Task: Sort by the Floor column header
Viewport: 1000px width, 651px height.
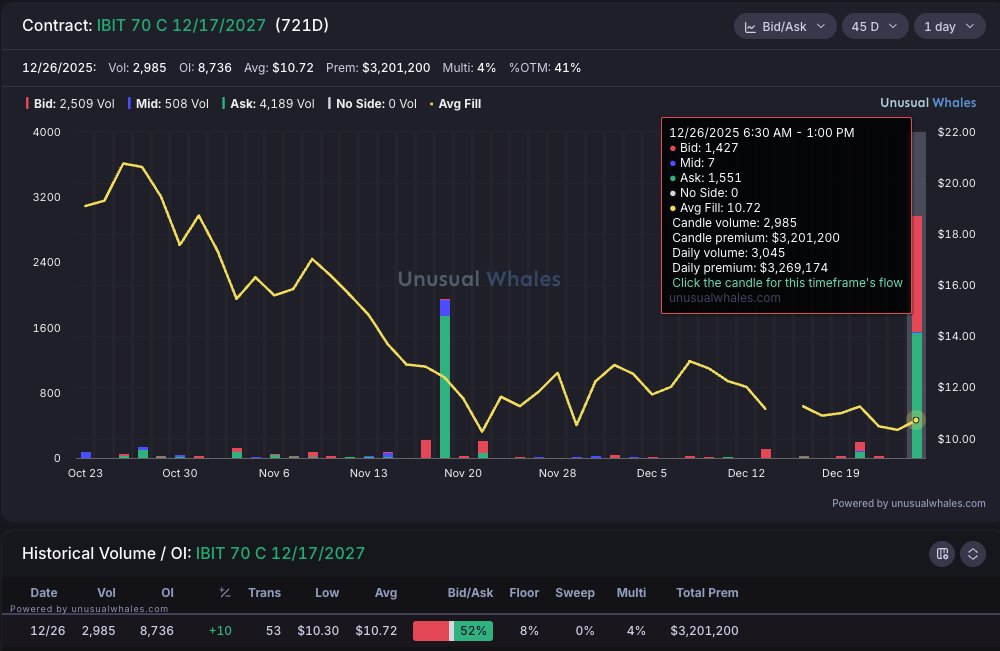Action: pyautogui.click(x=524, y=593)
